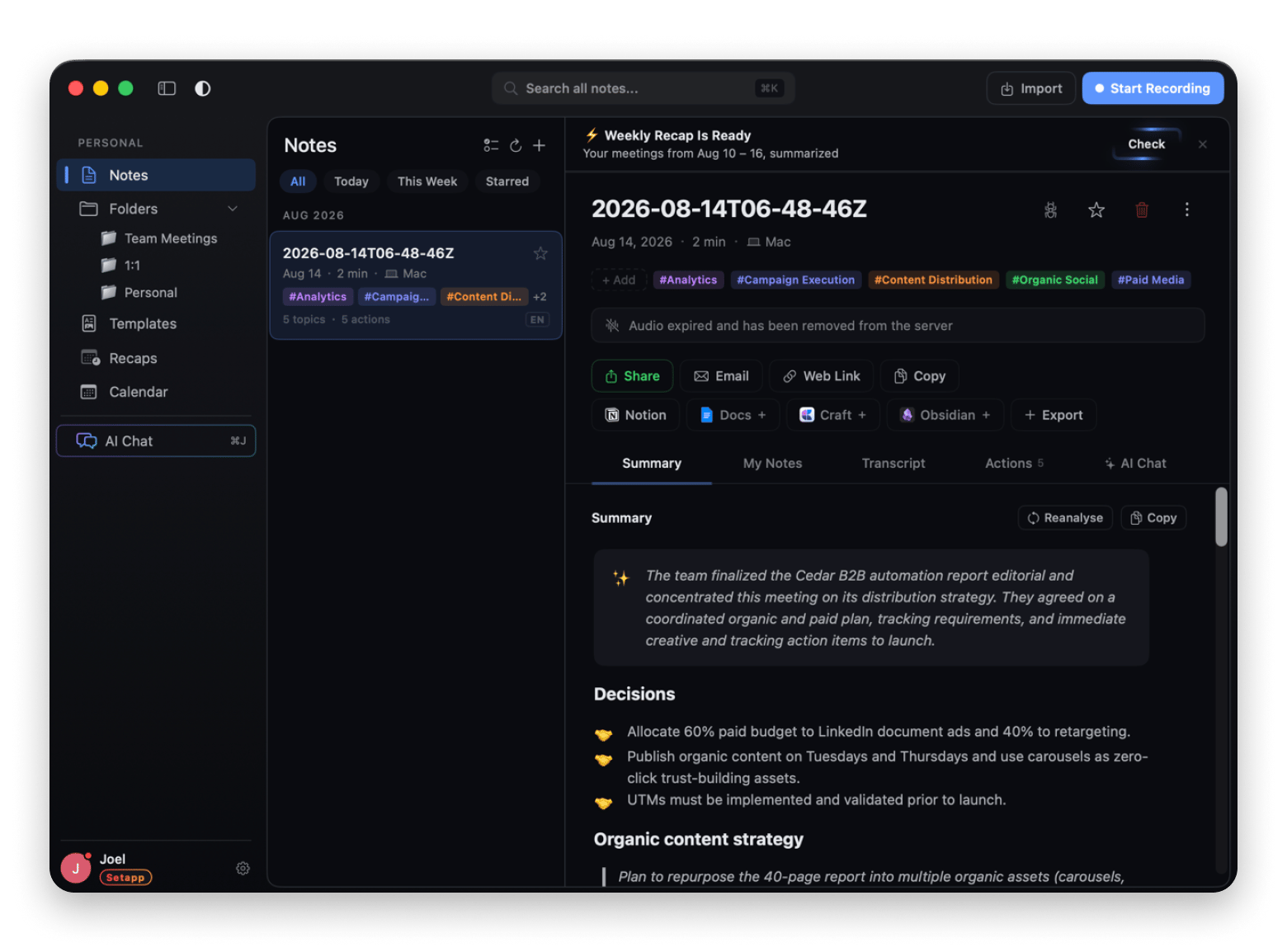Collapse the Folders chevron

tap(233, 209)
